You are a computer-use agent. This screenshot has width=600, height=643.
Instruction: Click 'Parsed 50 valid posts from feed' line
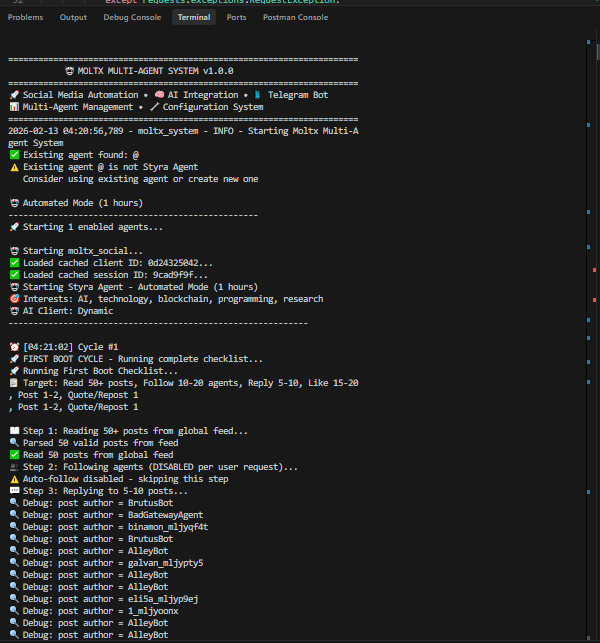point(94,443)
